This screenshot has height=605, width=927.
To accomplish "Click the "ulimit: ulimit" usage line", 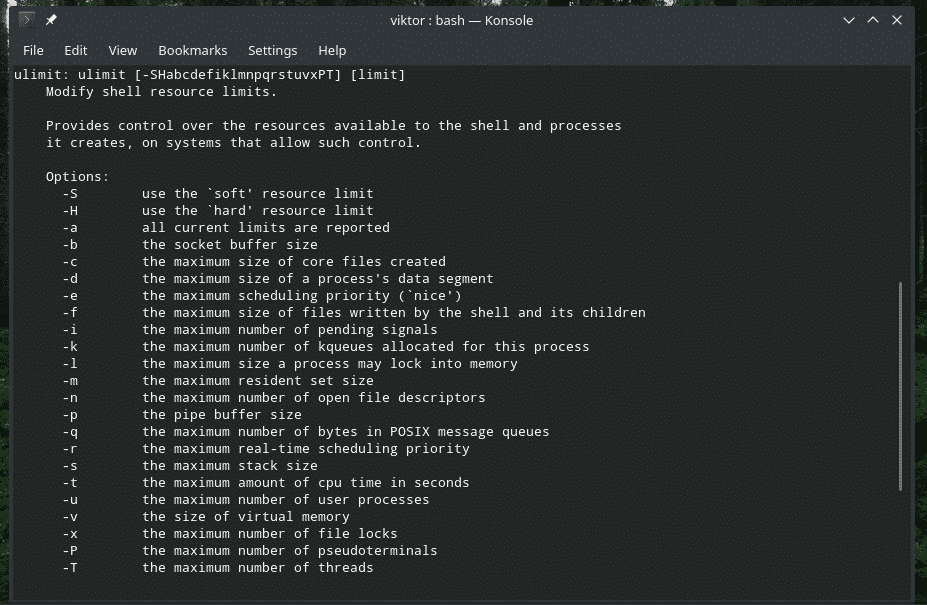I will click(209, 75).
